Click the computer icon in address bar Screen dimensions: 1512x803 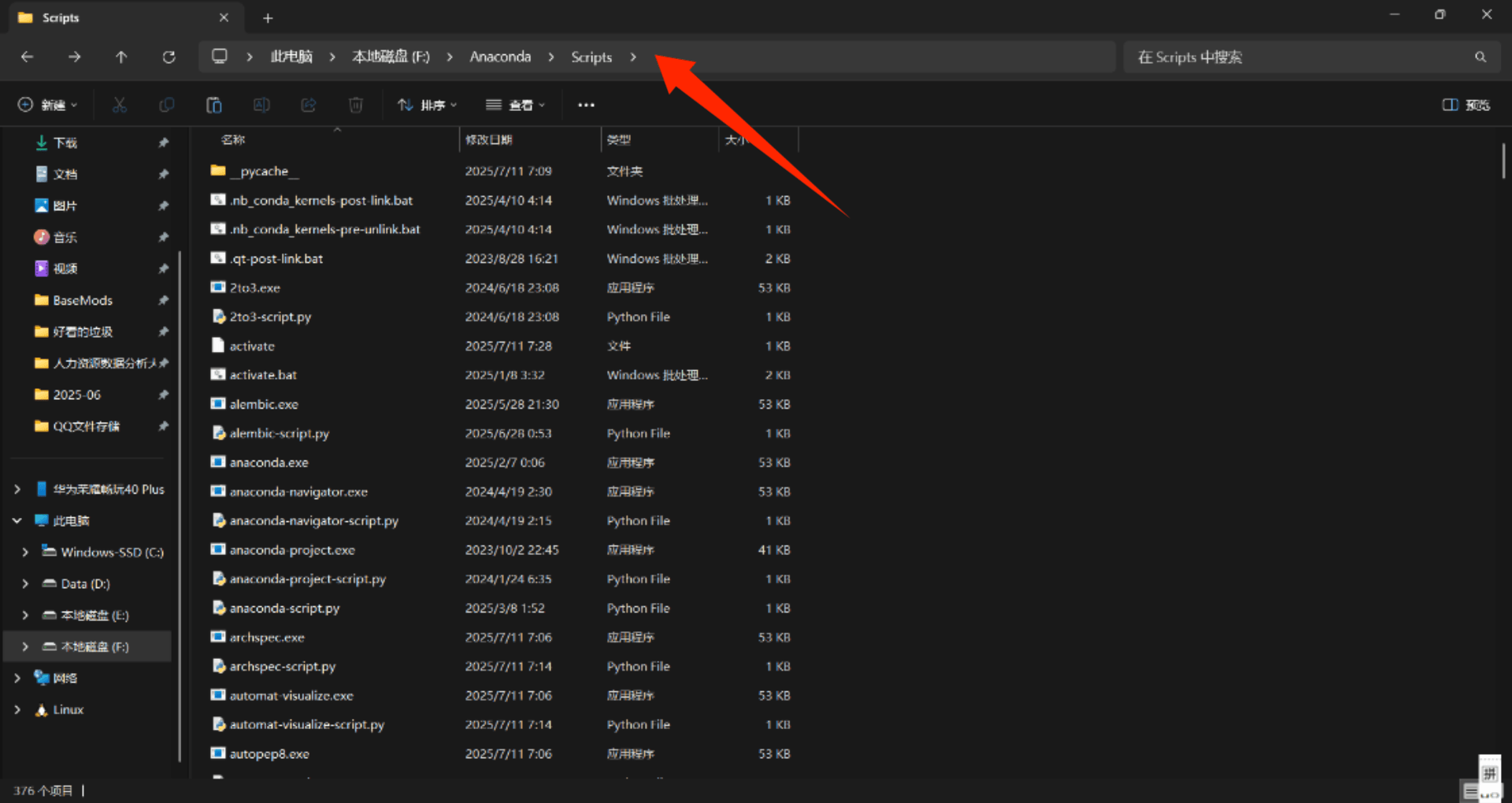tap(220, 57)
